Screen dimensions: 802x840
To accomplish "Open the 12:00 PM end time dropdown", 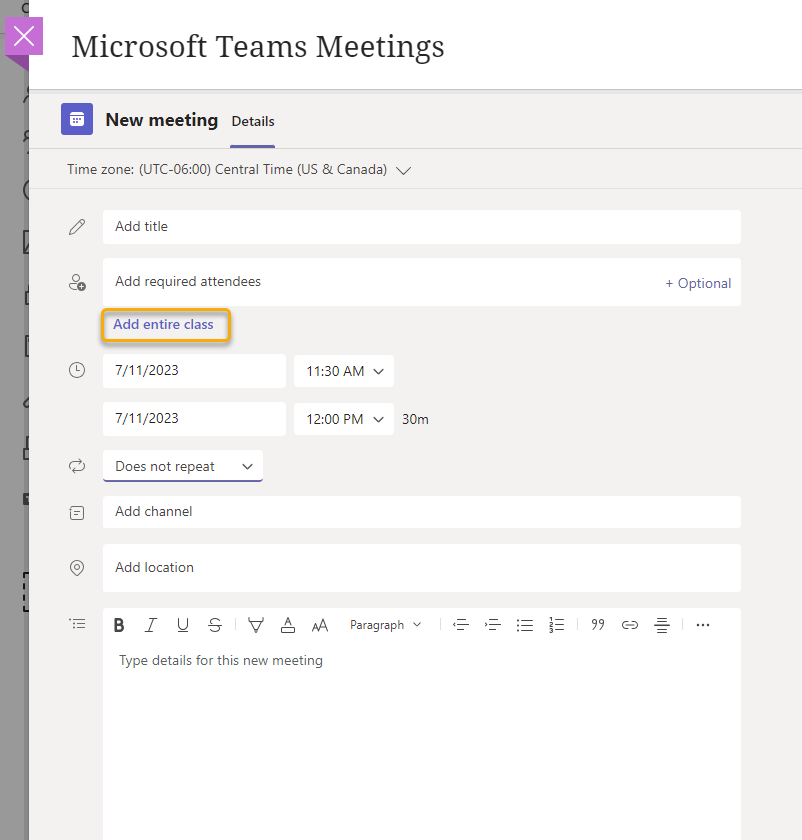I will [x=343, y=419].
